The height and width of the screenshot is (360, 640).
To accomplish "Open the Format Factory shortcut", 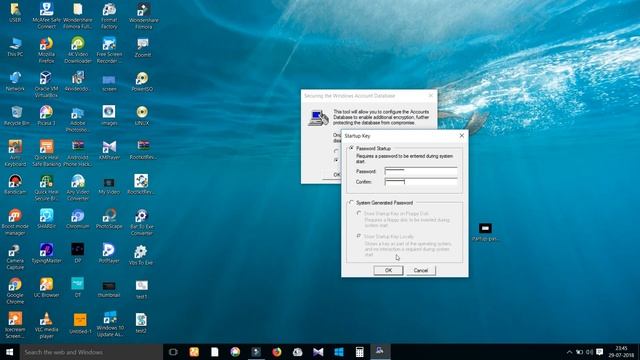I will (x=109, y=16).
